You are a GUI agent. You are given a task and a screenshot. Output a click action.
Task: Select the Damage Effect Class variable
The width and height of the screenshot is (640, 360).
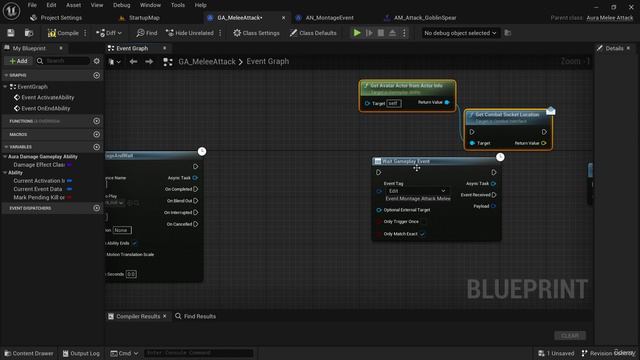(x=39, y=165)
